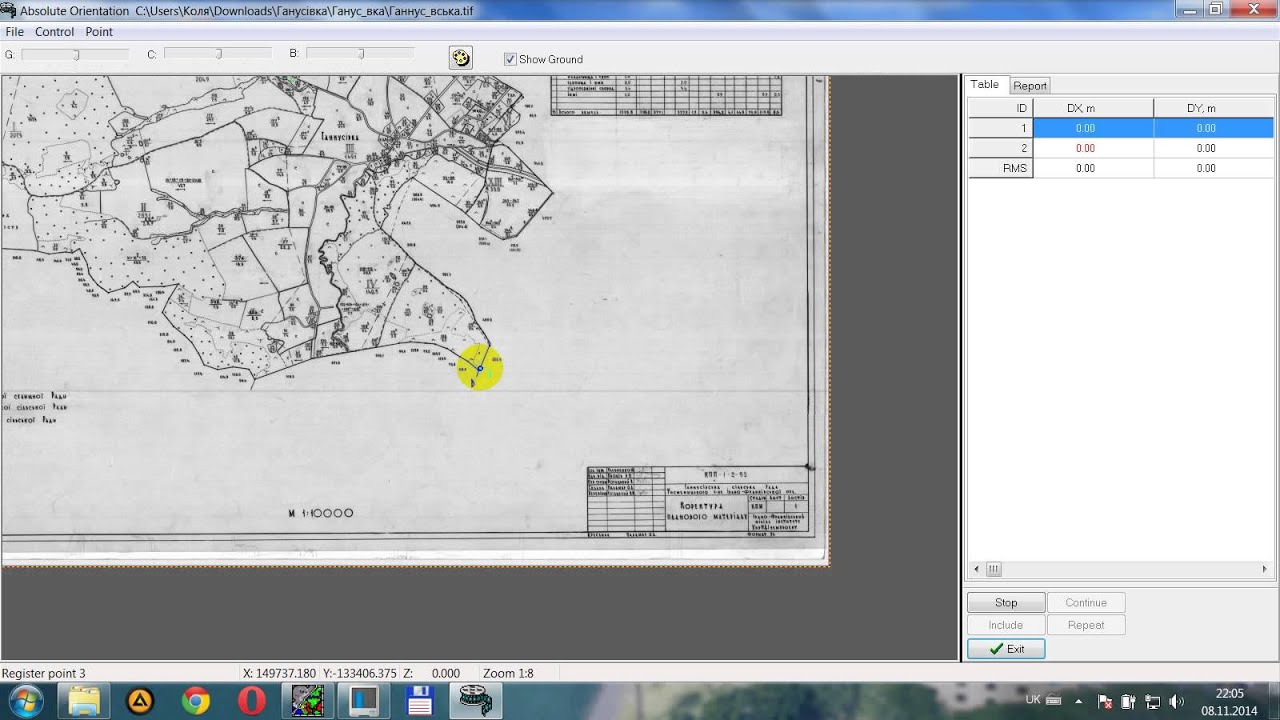This screenshot has height=720, width=1280.
Task: Click the battery tray icon
Action: [x=1128, y=702]
